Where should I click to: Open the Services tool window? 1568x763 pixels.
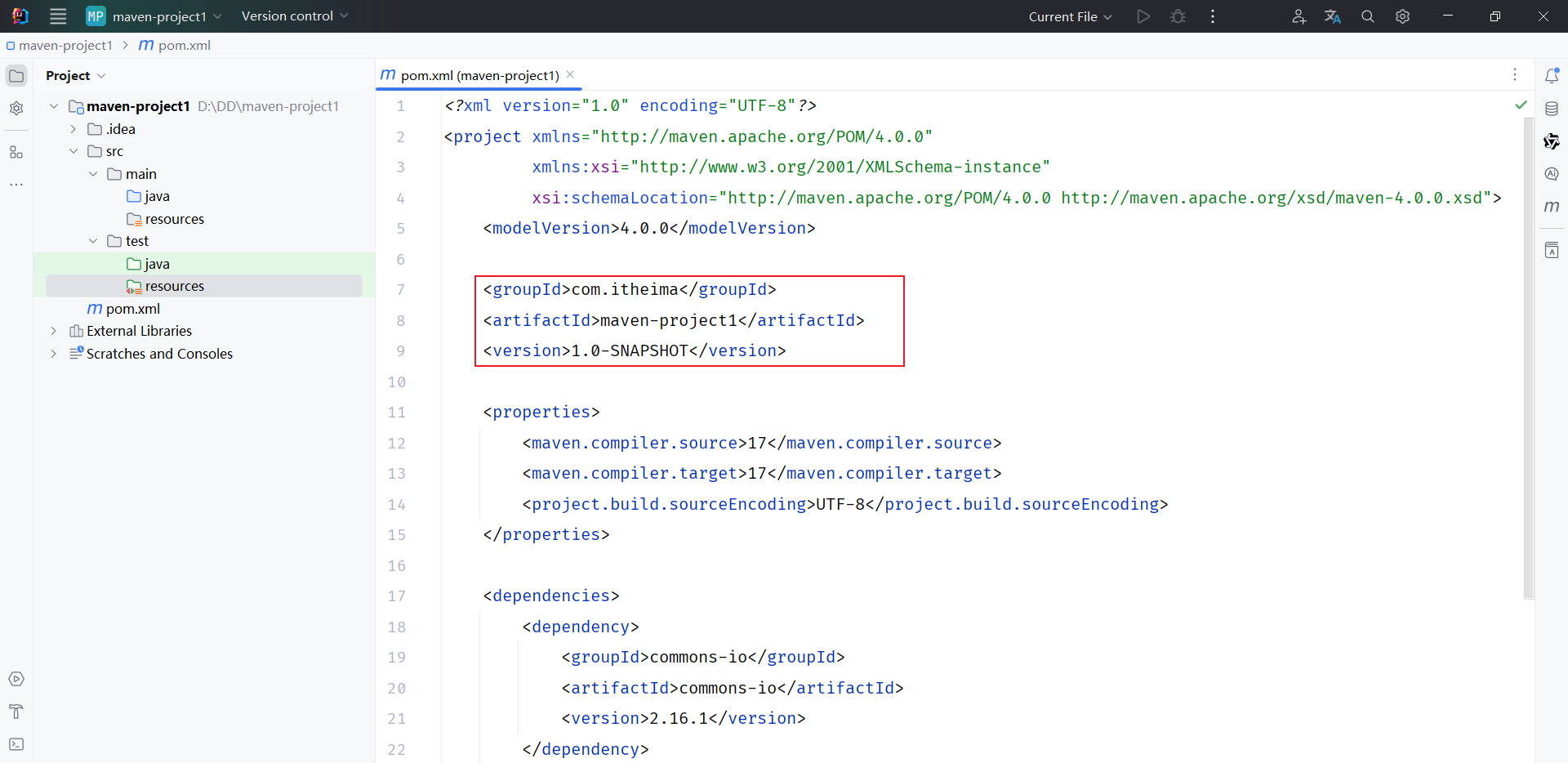click(x=16, y=678)
